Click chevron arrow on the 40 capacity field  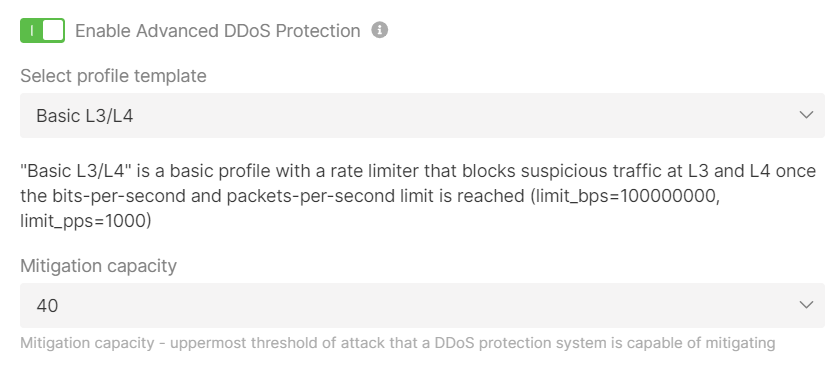[x=806, y=305]
